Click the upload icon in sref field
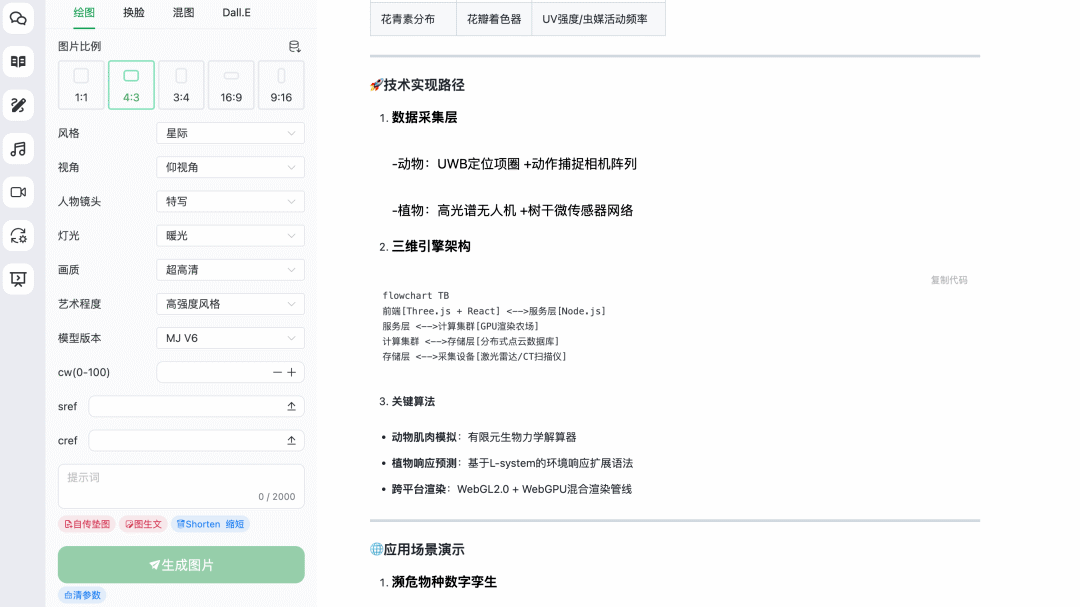Viewport: 1080px width, 607px height. pos(291,406)
